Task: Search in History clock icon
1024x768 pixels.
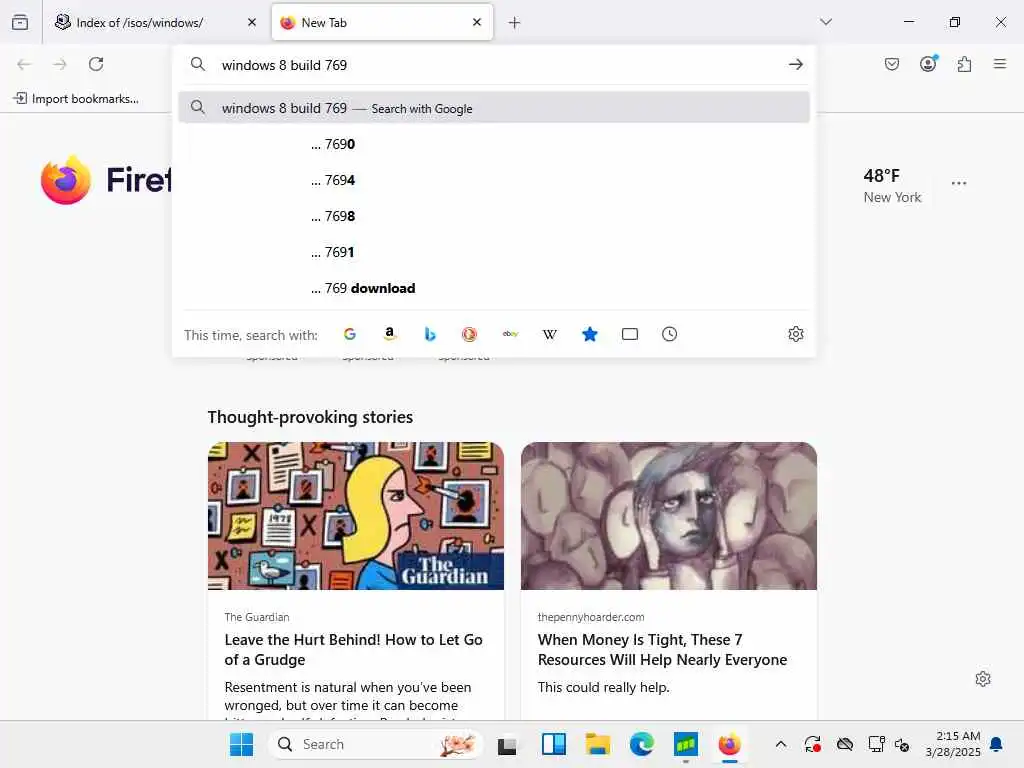Action: [x=669, y=334]
